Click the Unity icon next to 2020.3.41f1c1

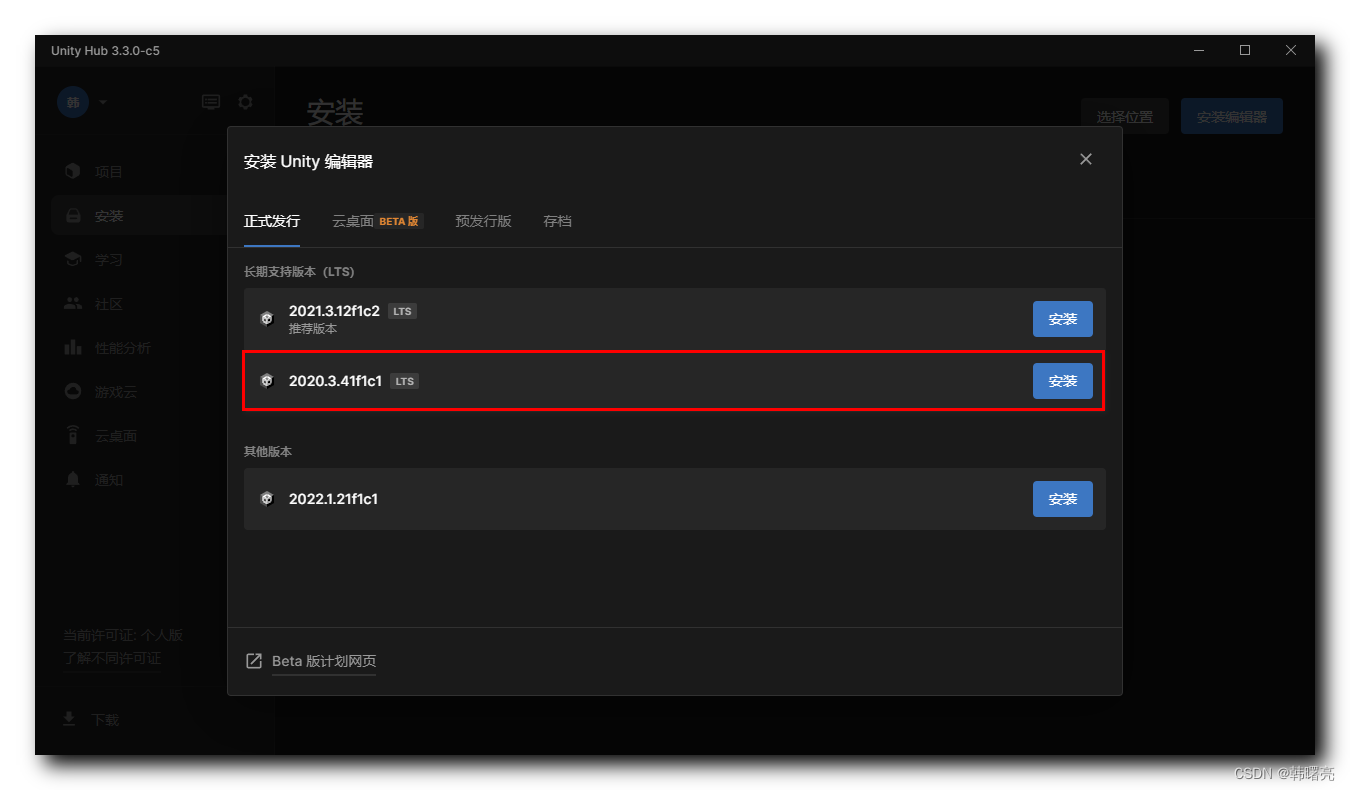(x=267, y=381)
